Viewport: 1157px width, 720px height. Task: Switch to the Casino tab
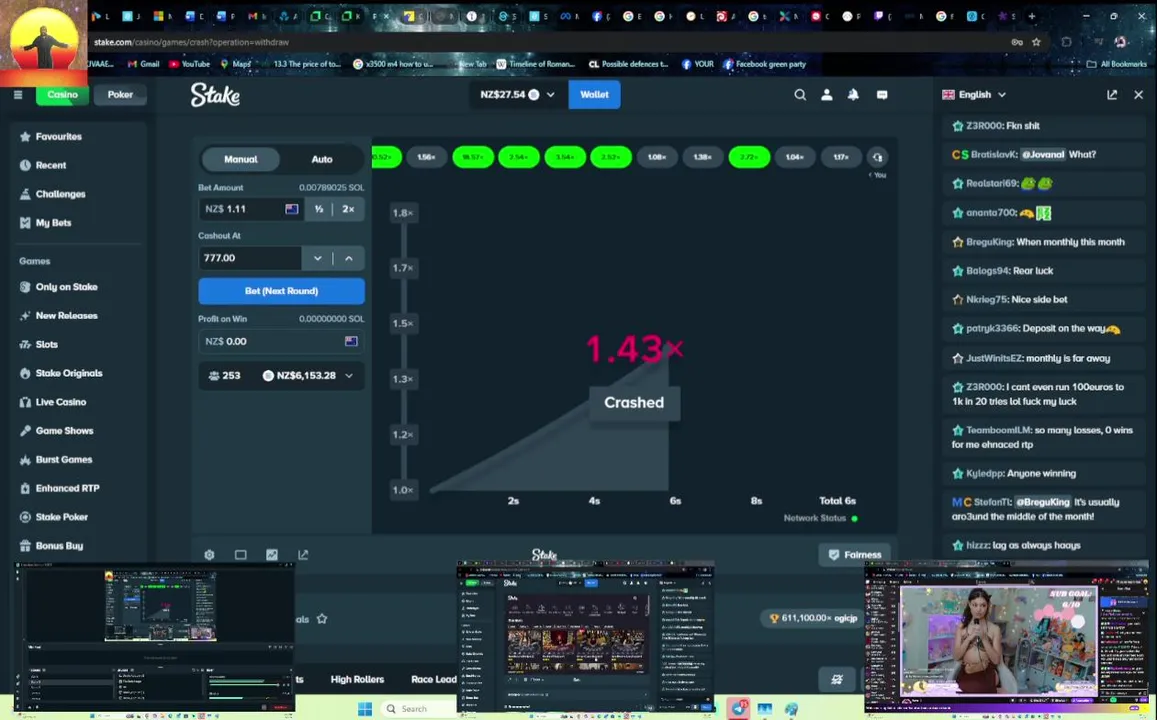pos(62,94)
